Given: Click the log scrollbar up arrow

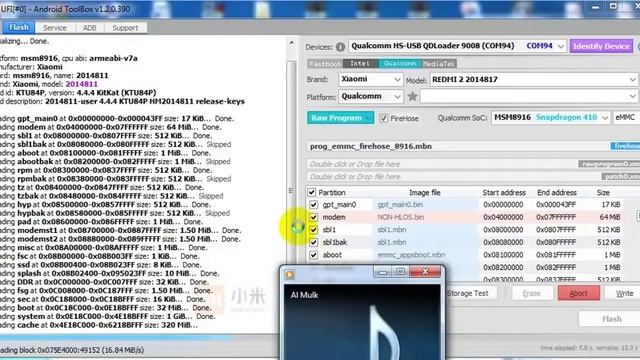Looking at the screenshot, I should click(291, 43).
